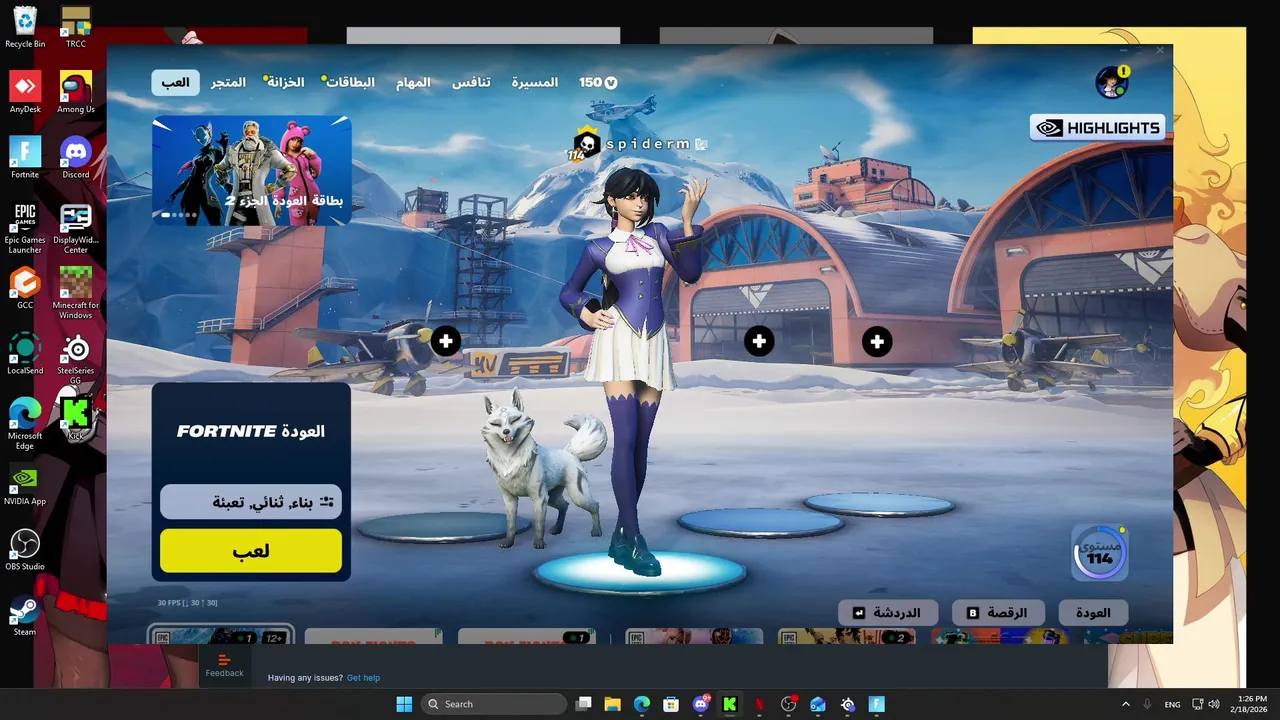Screen dimensions: 1280x720
Task: Switch to OBS Studio taskbar icon
Action: pos(789,704)
